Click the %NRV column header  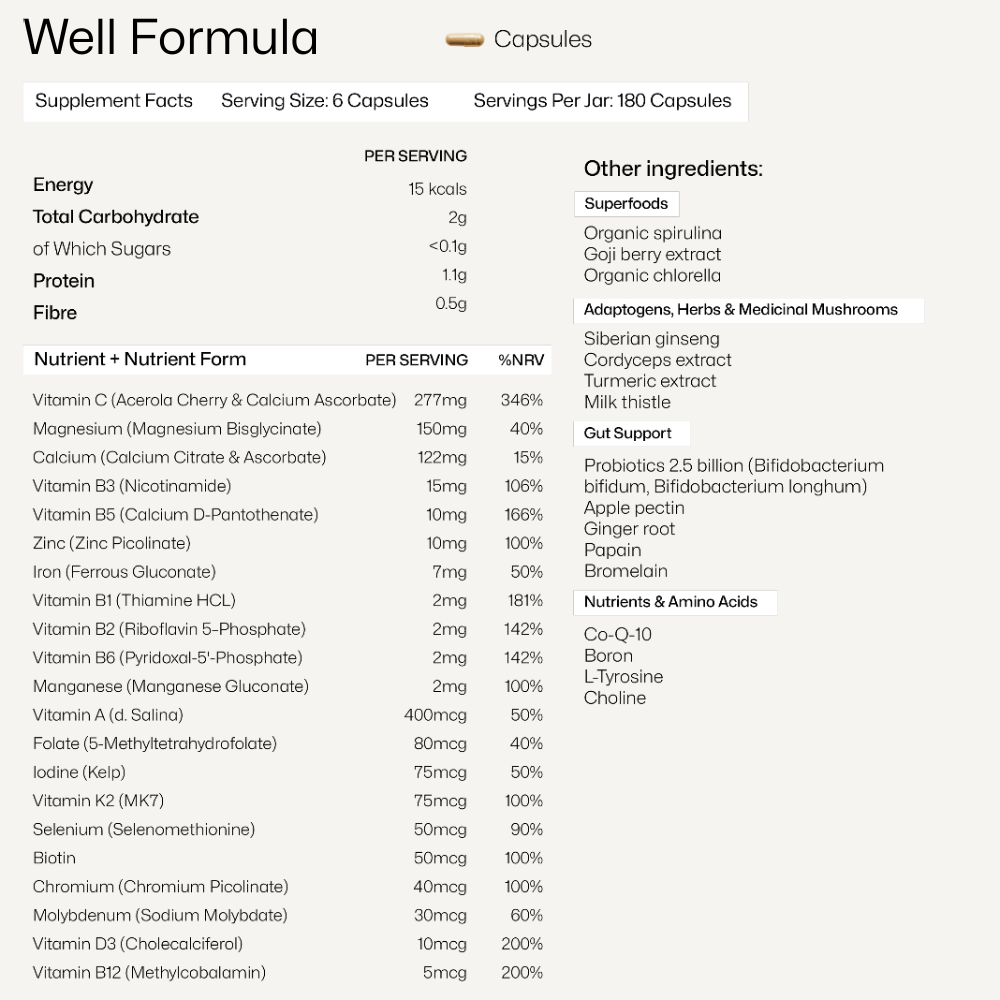tap(520, 360)
